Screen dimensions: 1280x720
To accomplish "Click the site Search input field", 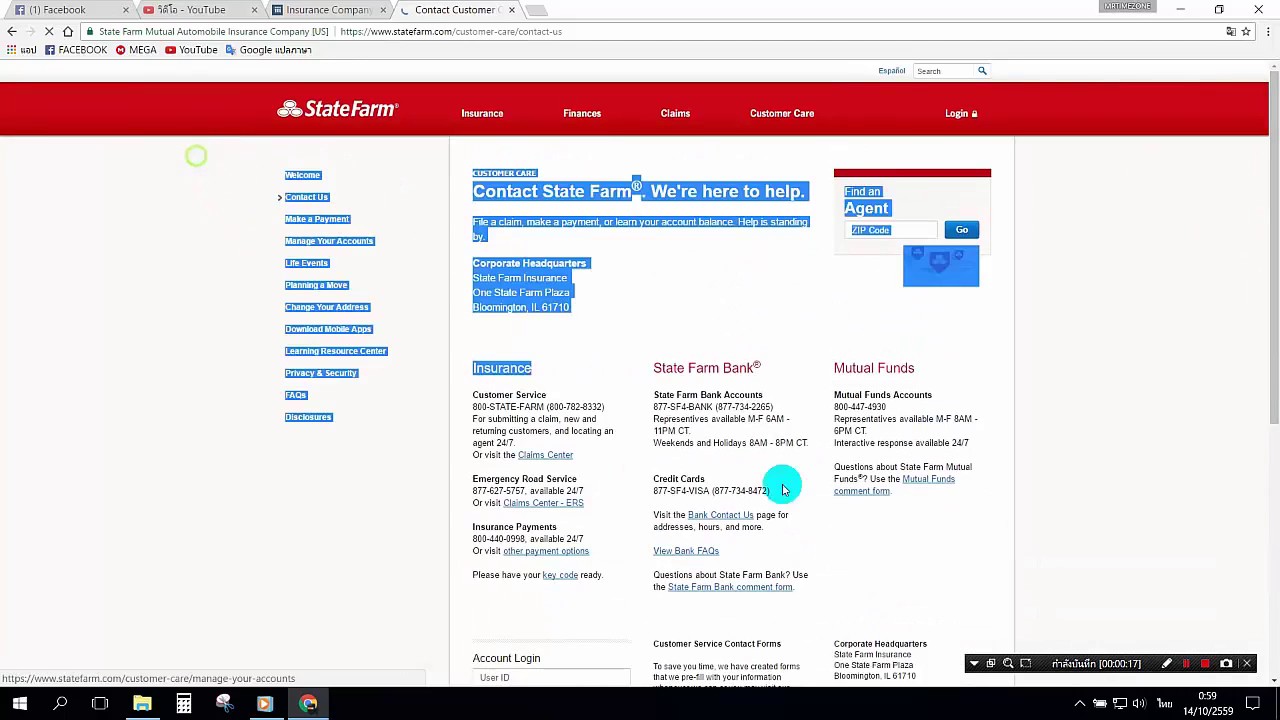I will 944,71.
